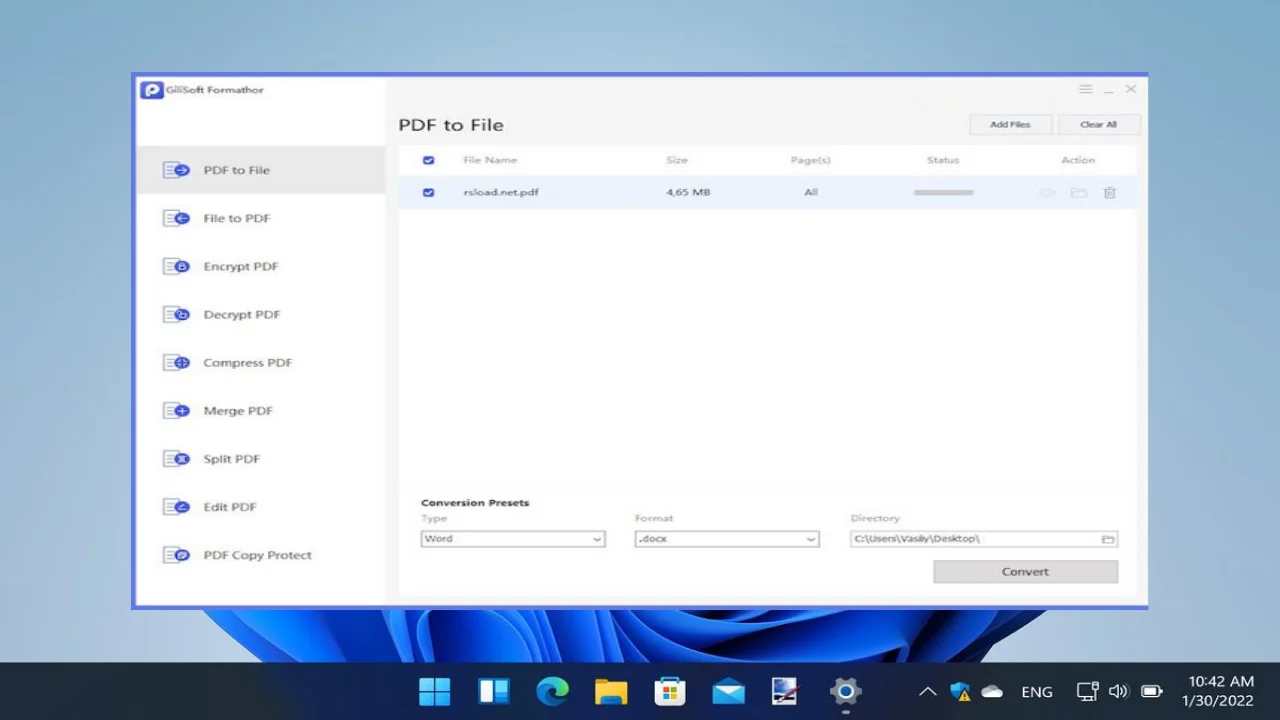
Task: Open the Settings gear in the taskbar
Action: [846, 691]
